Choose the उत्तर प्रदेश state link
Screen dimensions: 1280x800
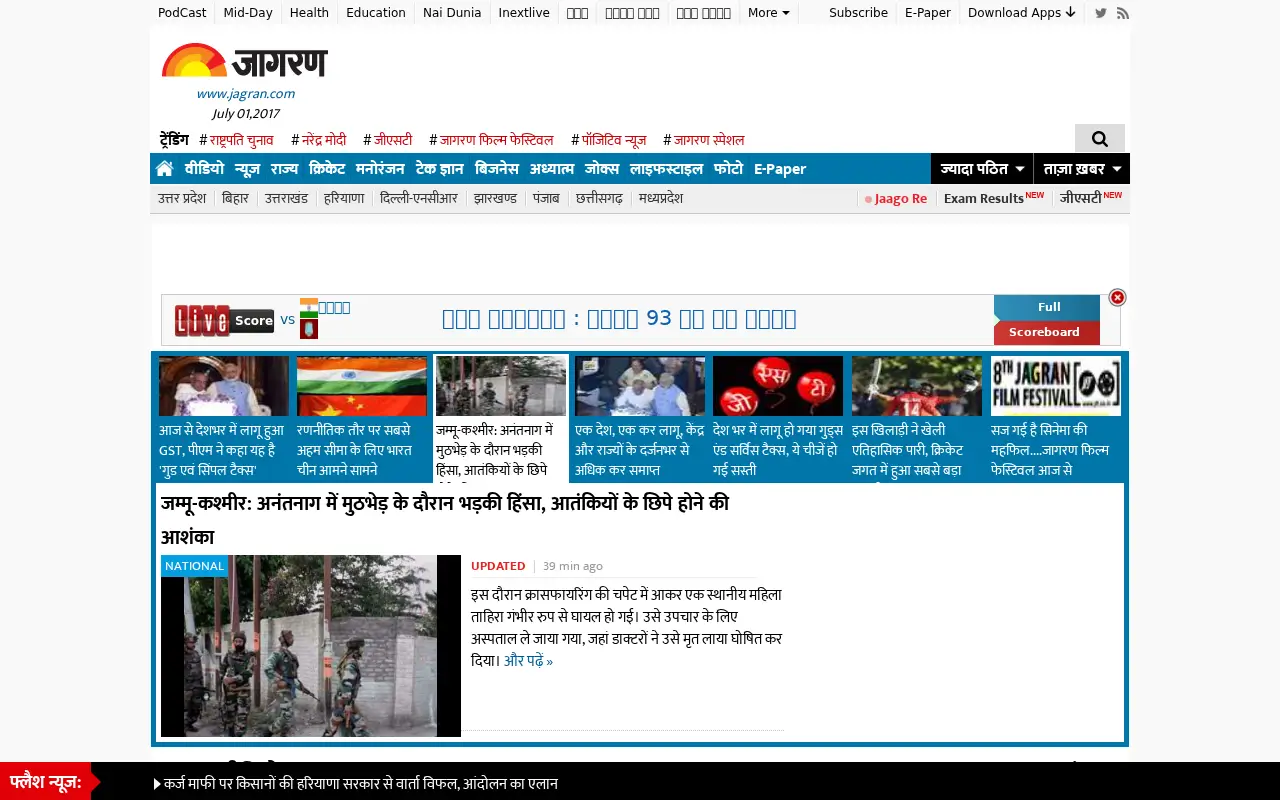182,198
